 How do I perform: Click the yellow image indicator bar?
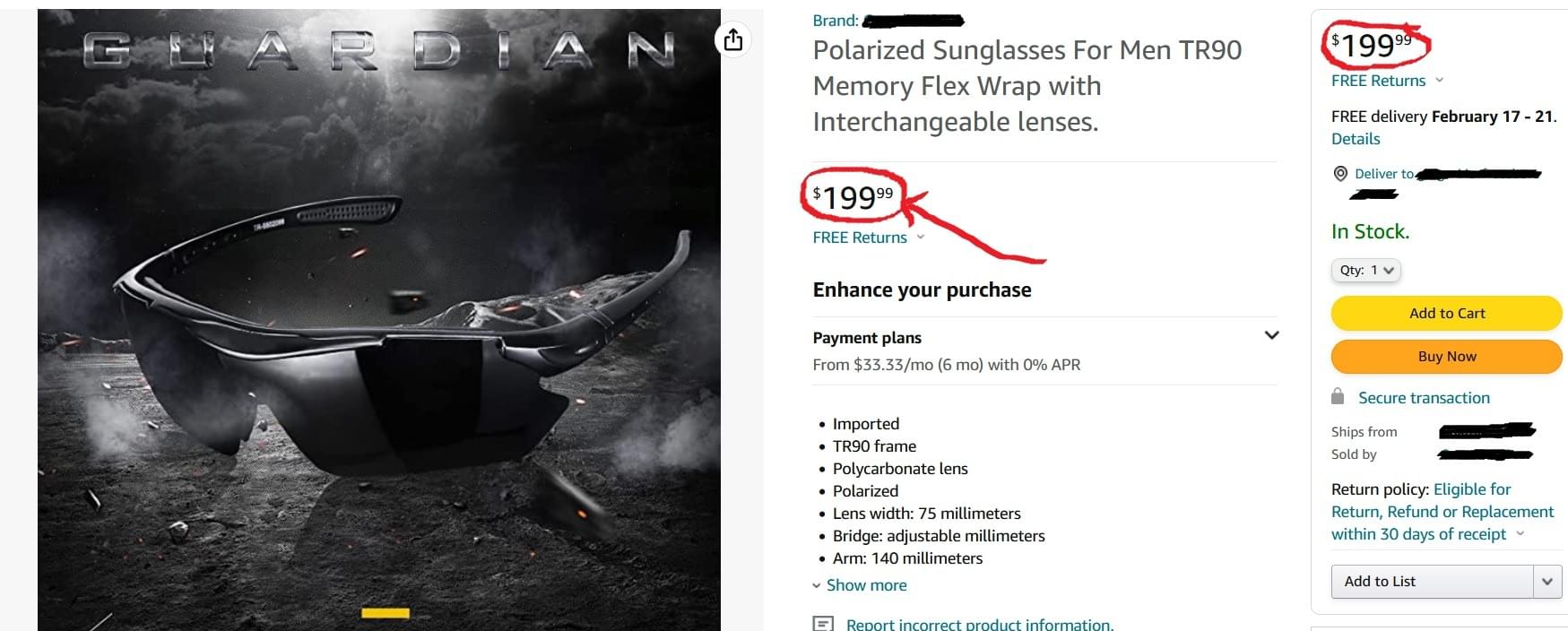pyautogui.click(x=386, y=613)
